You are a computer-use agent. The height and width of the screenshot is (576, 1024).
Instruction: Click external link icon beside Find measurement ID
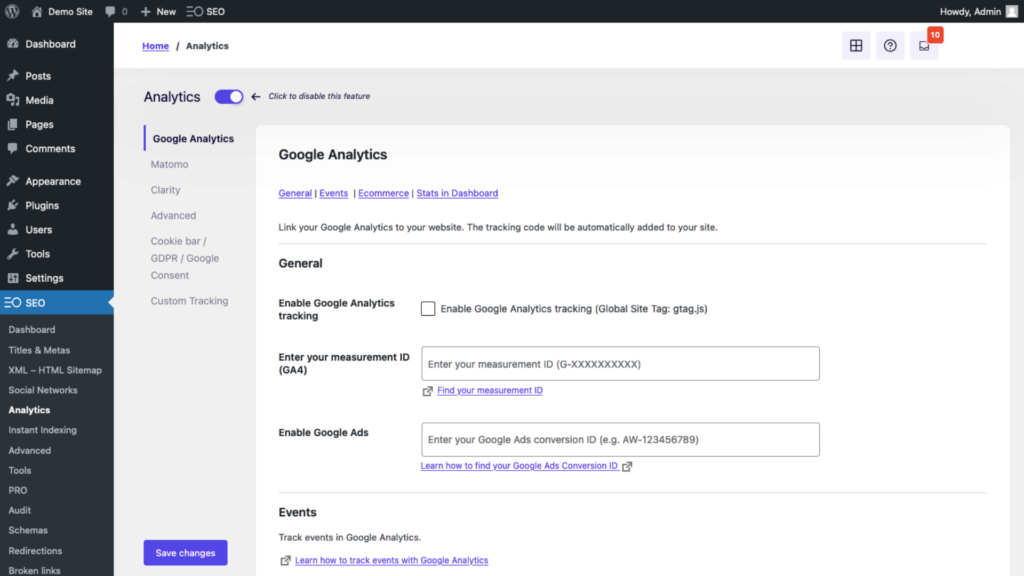click(427, 391)
